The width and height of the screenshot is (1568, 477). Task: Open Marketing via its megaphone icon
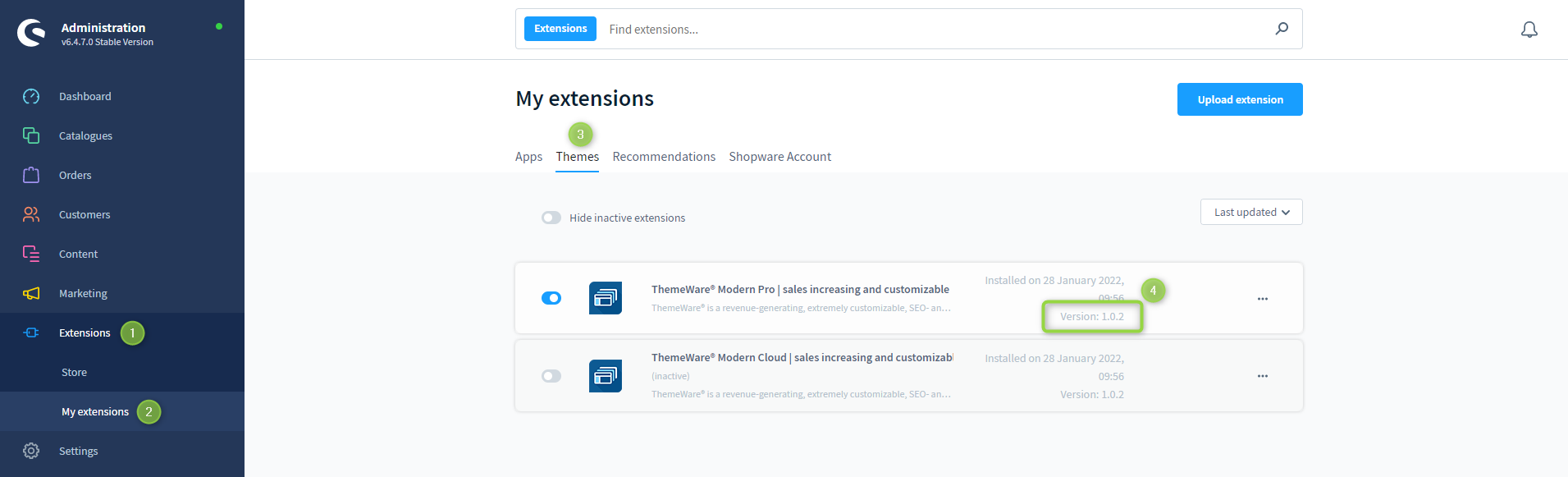point(31,293)
